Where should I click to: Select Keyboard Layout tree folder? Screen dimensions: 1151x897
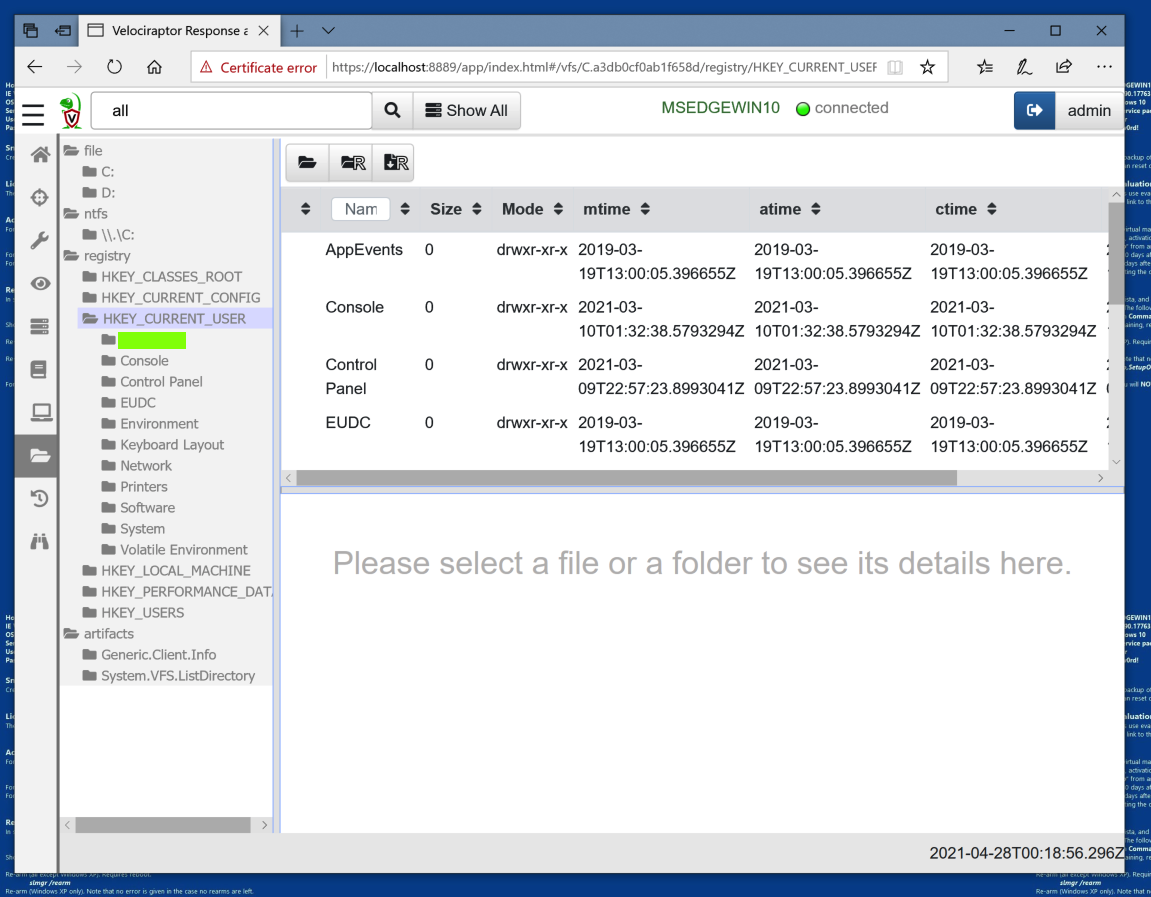[162, 445]
